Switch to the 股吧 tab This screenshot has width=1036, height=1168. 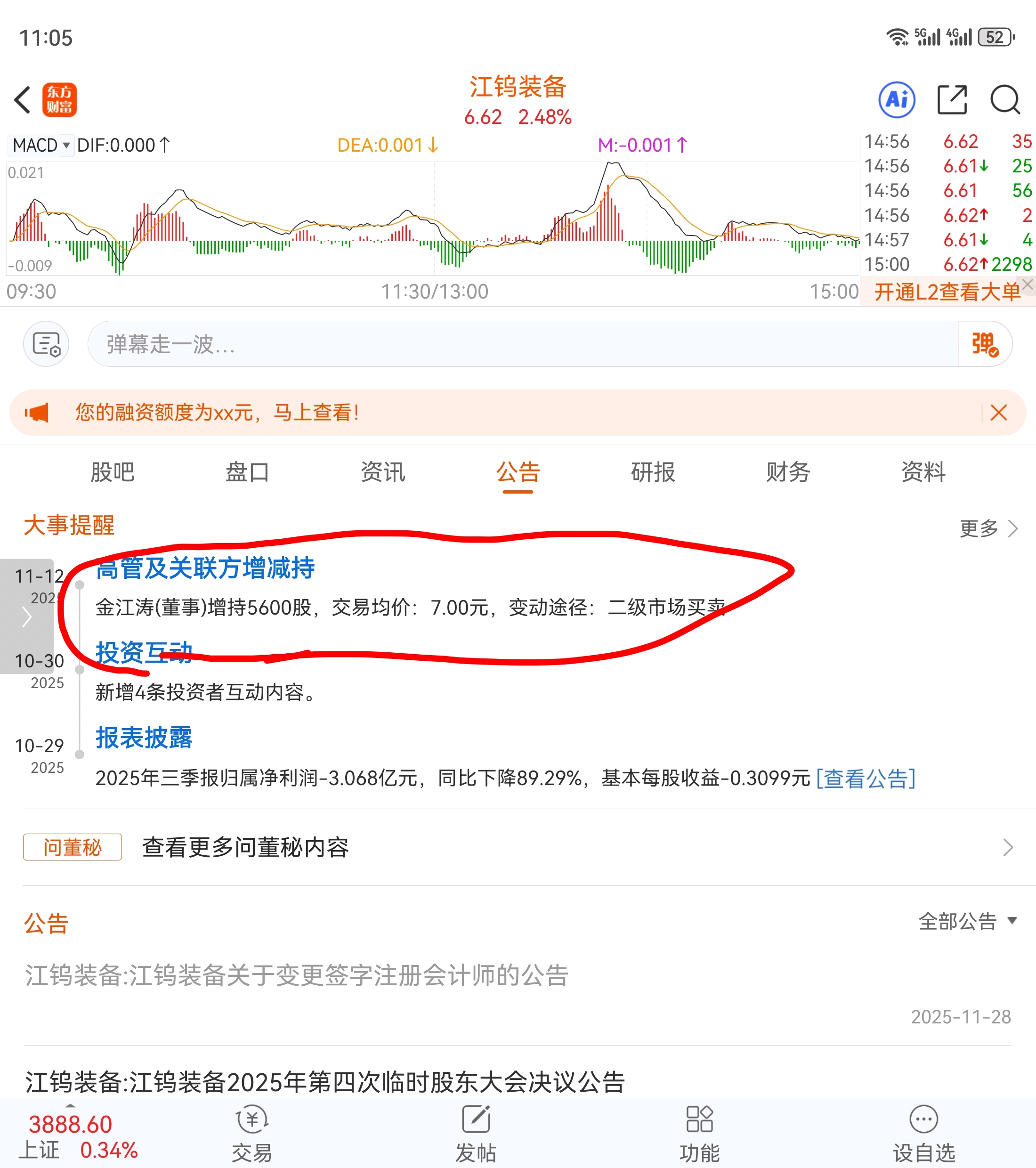pos(112,472)
